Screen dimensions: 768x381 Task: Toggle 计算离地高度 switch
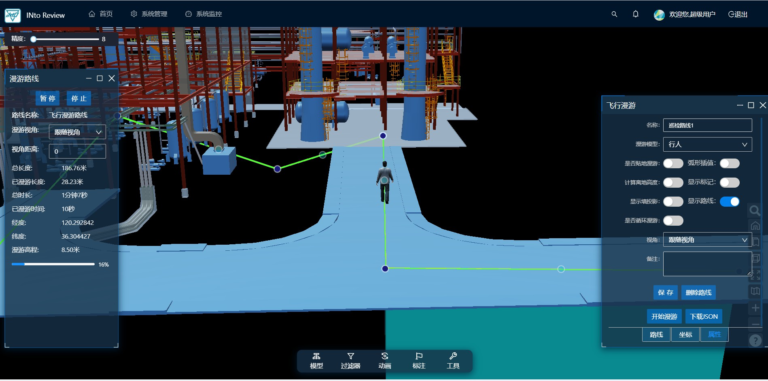pos(673,182)
